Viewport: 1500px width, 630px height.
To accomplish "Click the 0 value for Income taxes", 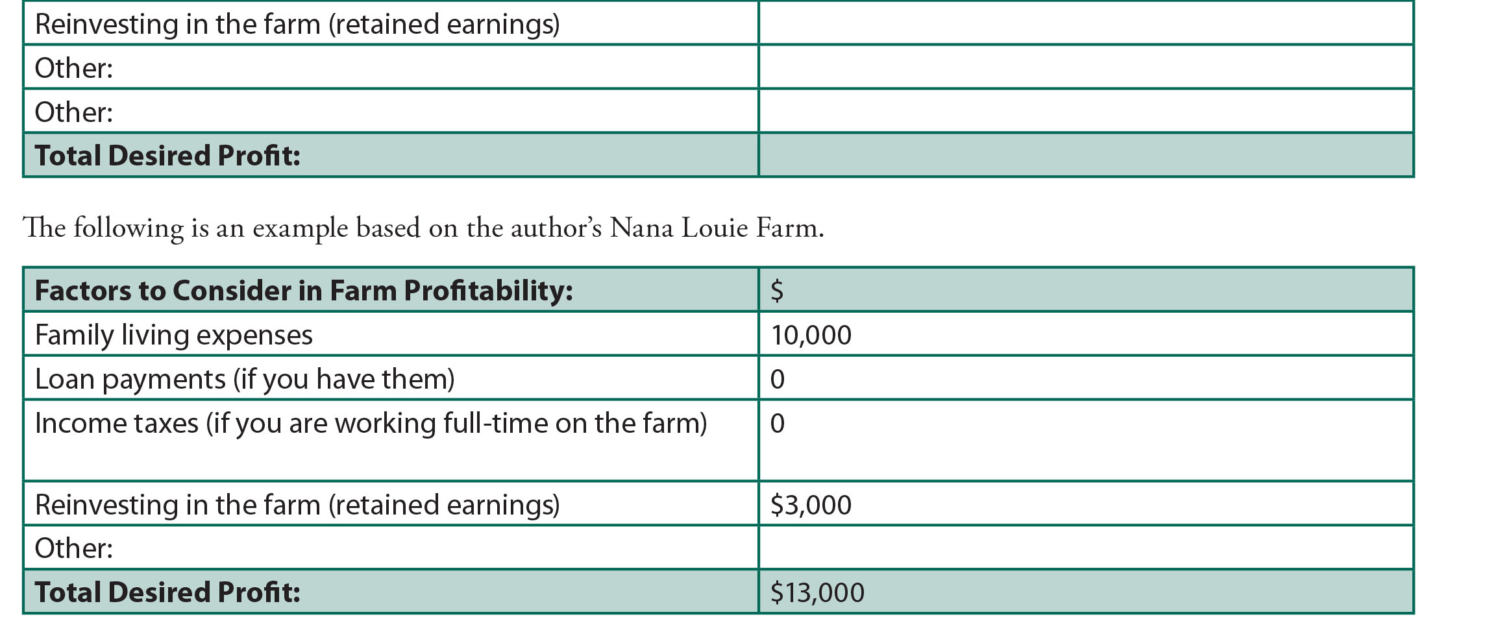I will [x=778, y=424].
